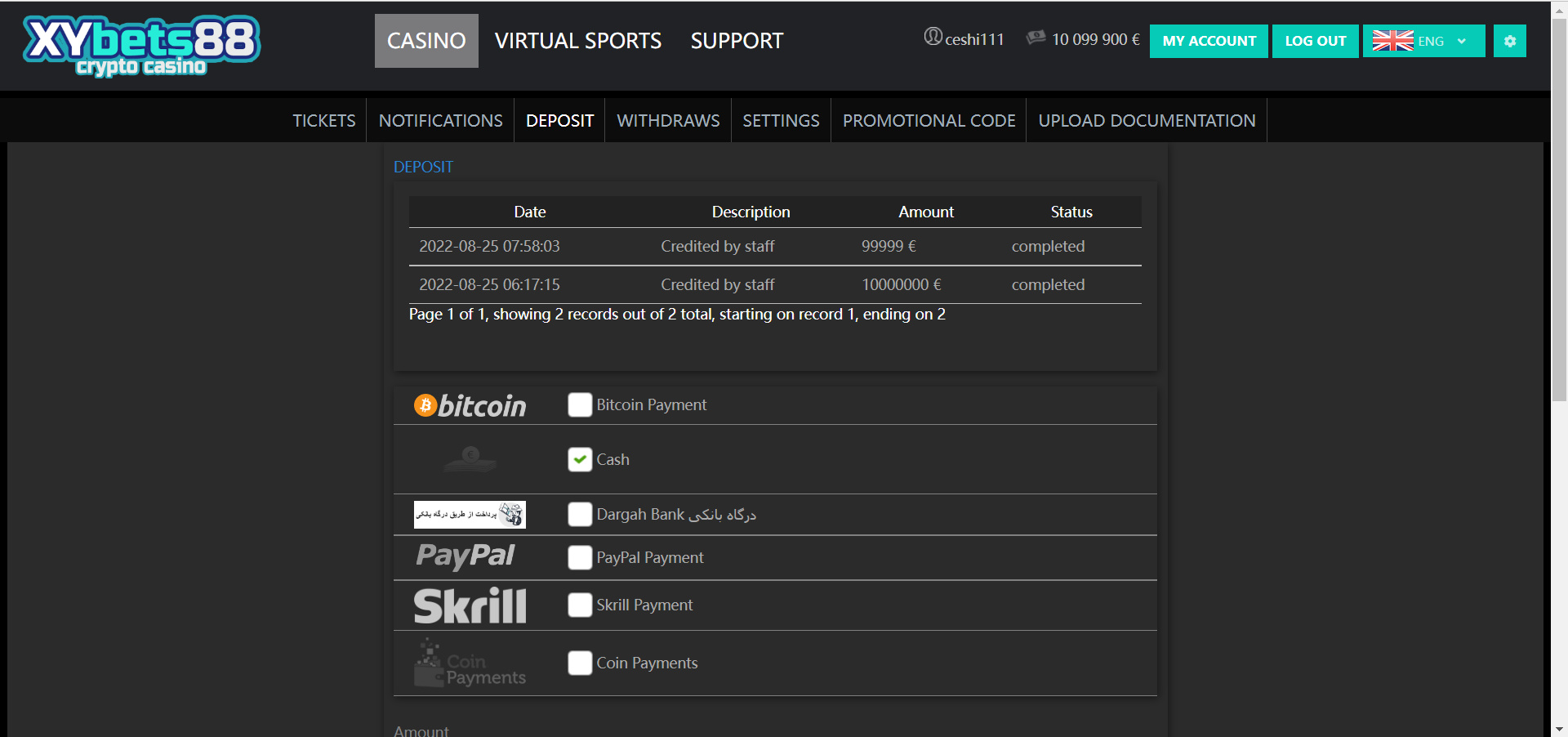Select the Skrill Payment checkbox

click(x=580, y=605)
